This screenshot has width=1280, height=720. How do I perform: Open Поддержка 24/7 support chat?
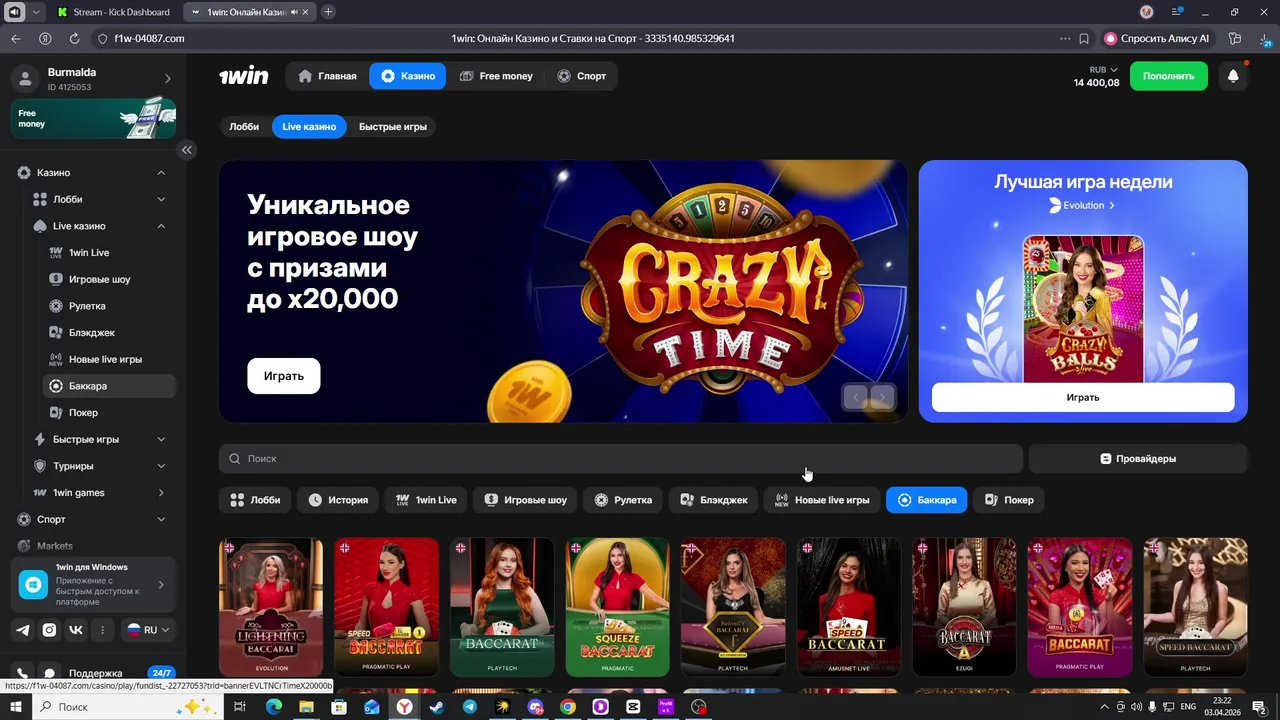[x=97, y=673]
